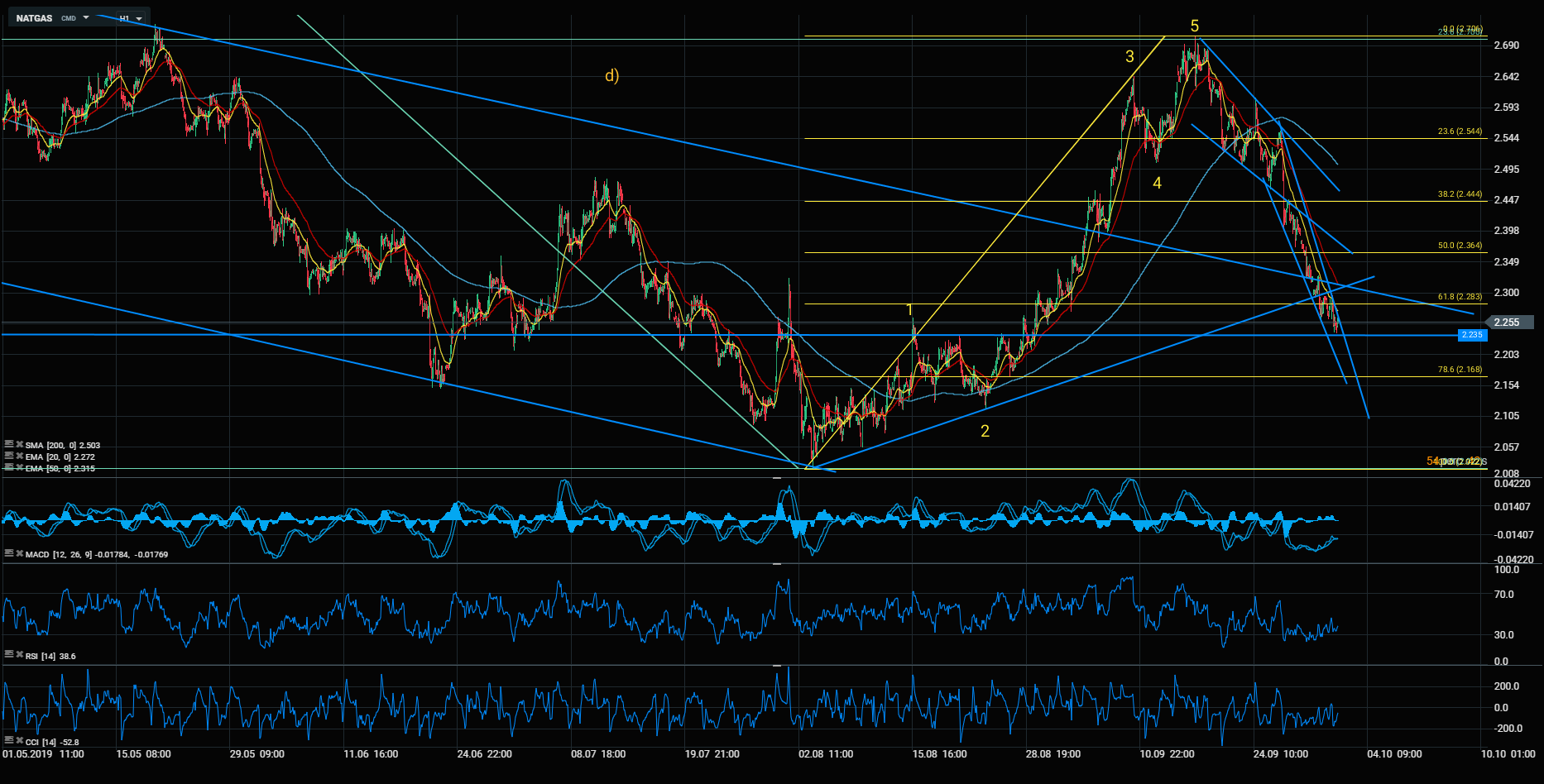The height and width of the screenshot is (784, 1544).
Task: Open the NATGAS symbol selector dropdown
Action: (86, 17)
